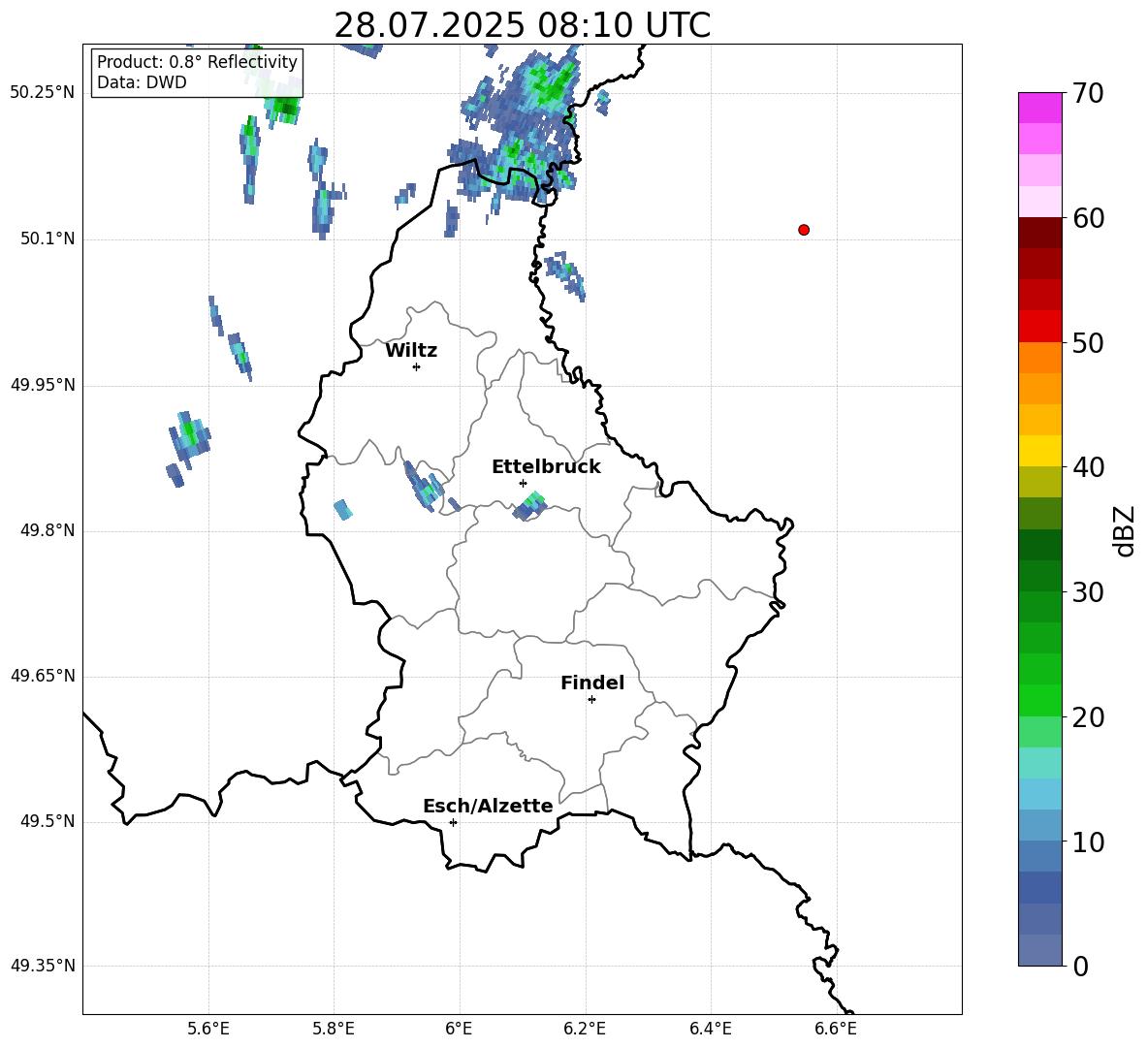
Task: Click the cross marker below Findel
Action: (591, 700)
